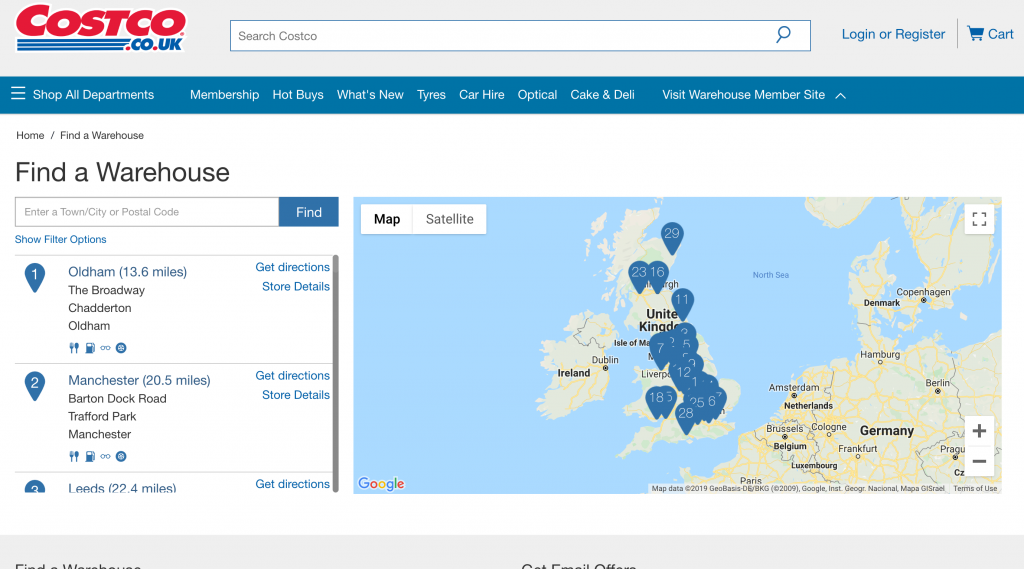Get directions to the Leeds warehouse
Viewport: 1024px width, 569px height.
(293, 483)
